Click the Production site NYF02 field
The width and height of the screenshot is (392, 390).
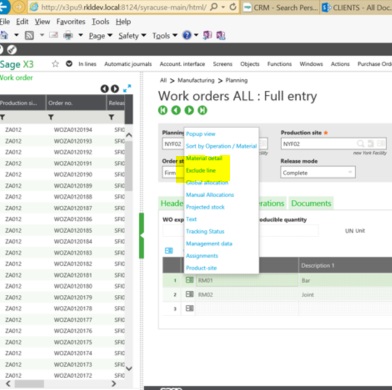(x=334, y=144)
